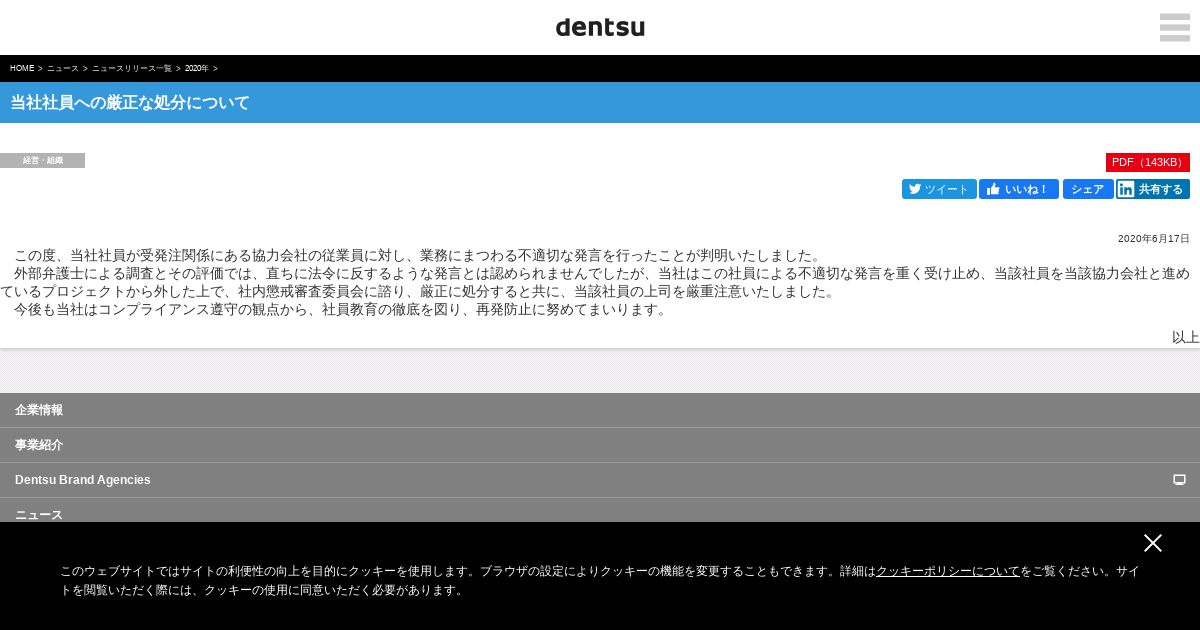
Task: Open the ニュースリリース一覧 breadcrumb link
Action: click(x=132, y=68)
